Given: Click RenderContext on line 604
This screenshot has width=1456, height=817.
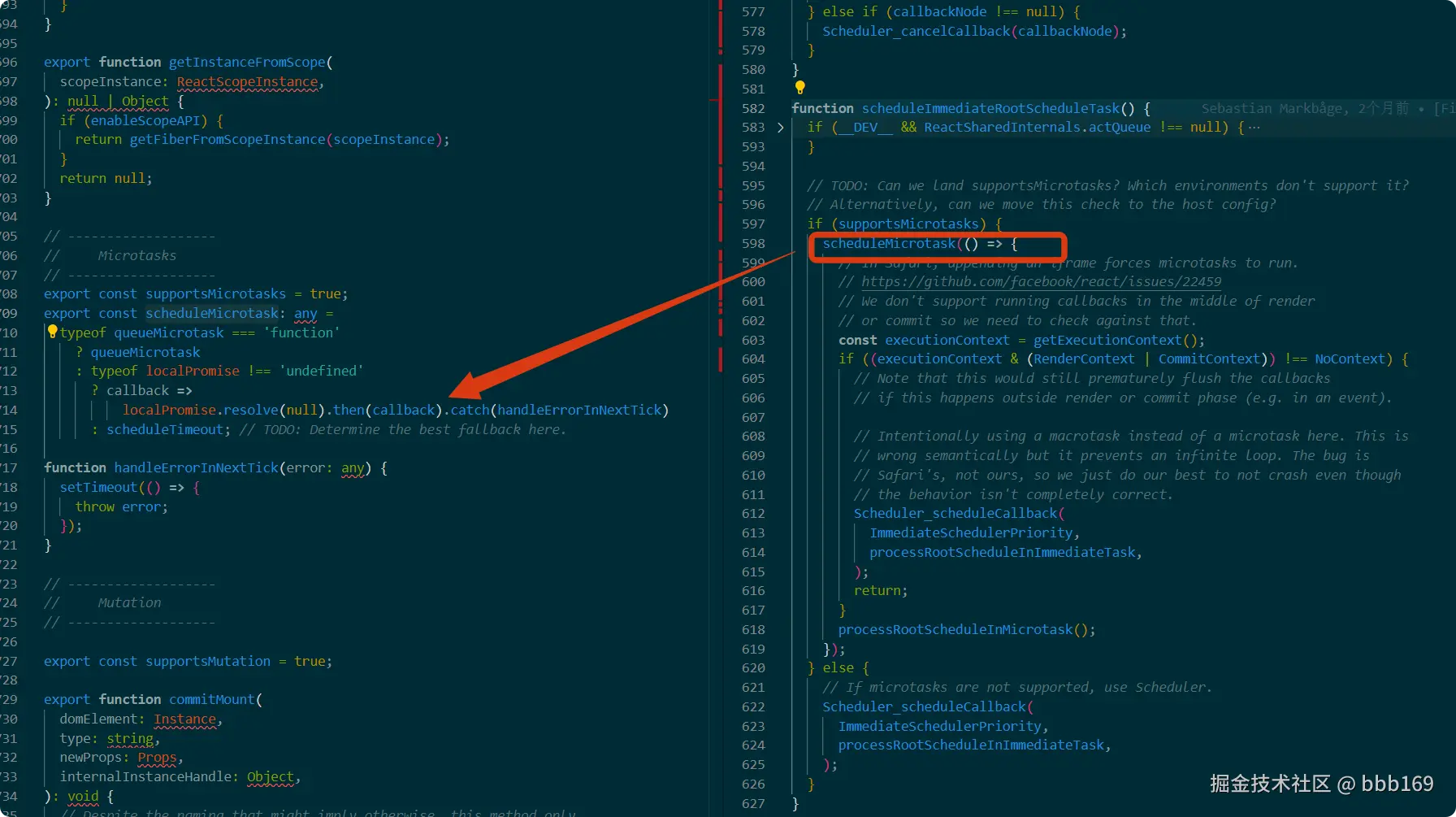Looking at the screenshot, I should point(1084,359).
